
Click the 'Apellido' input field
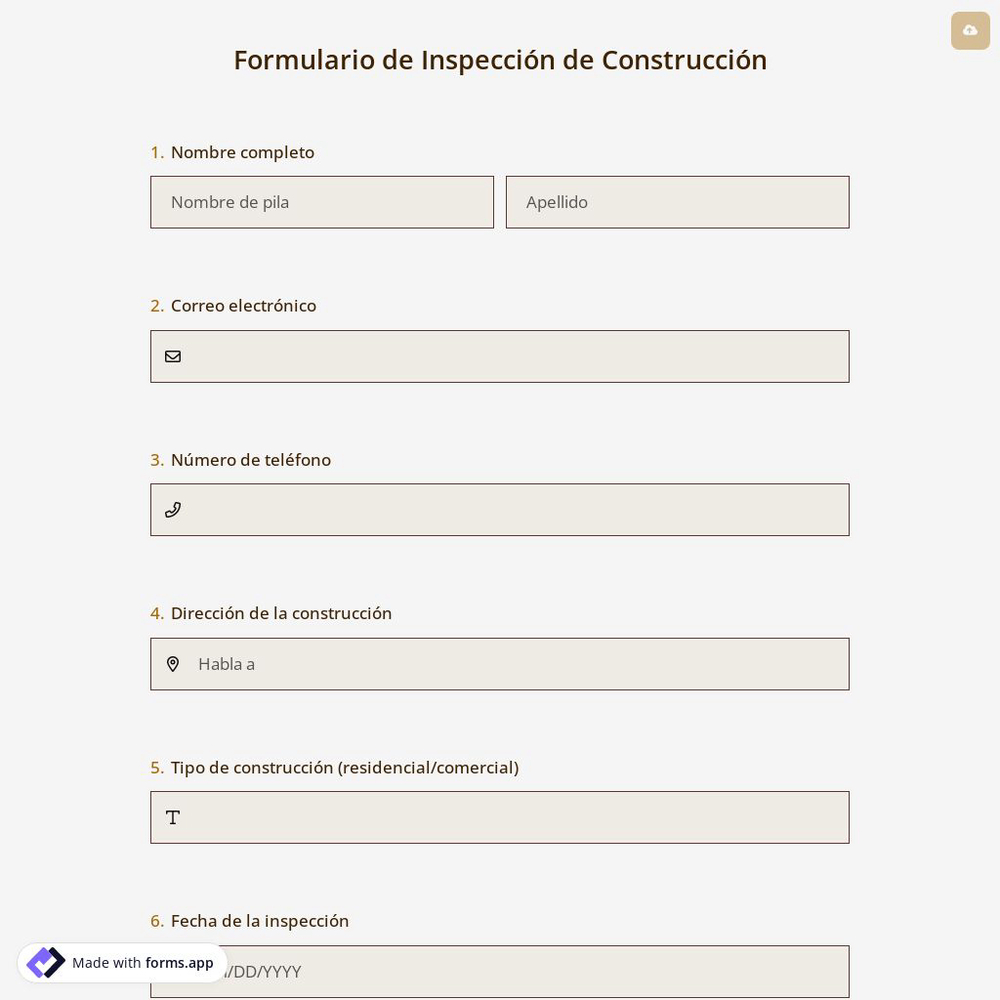678,202
